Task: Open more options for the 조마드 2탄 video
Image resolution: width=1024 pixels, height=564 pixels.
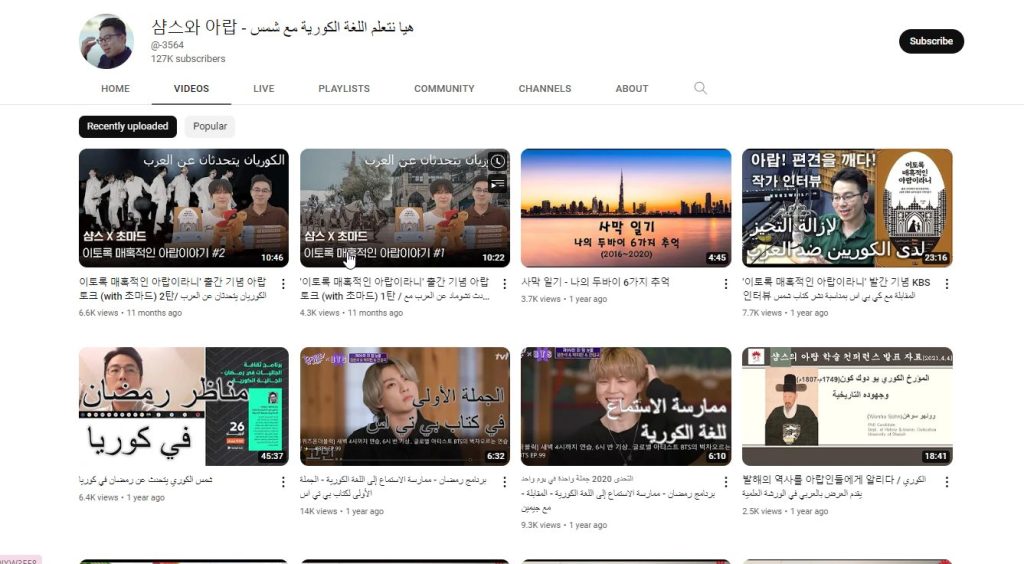Action: pyautogui.click(x=283, y=284)
